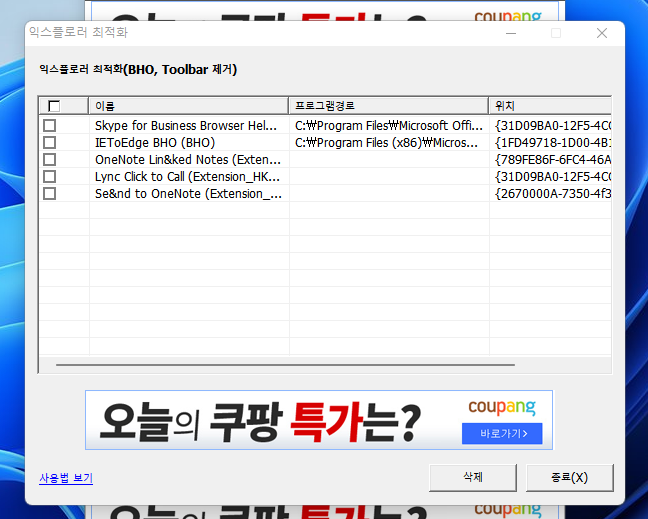Select the OneNote Lin&ked Notes name

[x=188, y=160]
